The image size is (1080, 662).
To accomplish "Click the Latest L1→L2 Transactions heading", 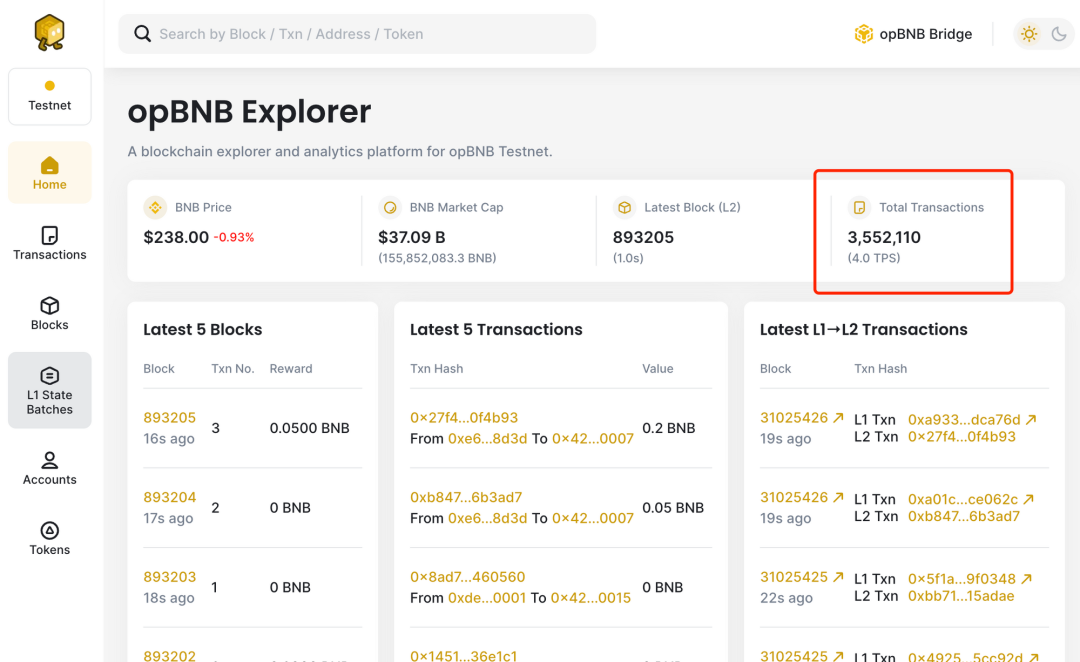I will pyautogui.click(x=864, y=329).
